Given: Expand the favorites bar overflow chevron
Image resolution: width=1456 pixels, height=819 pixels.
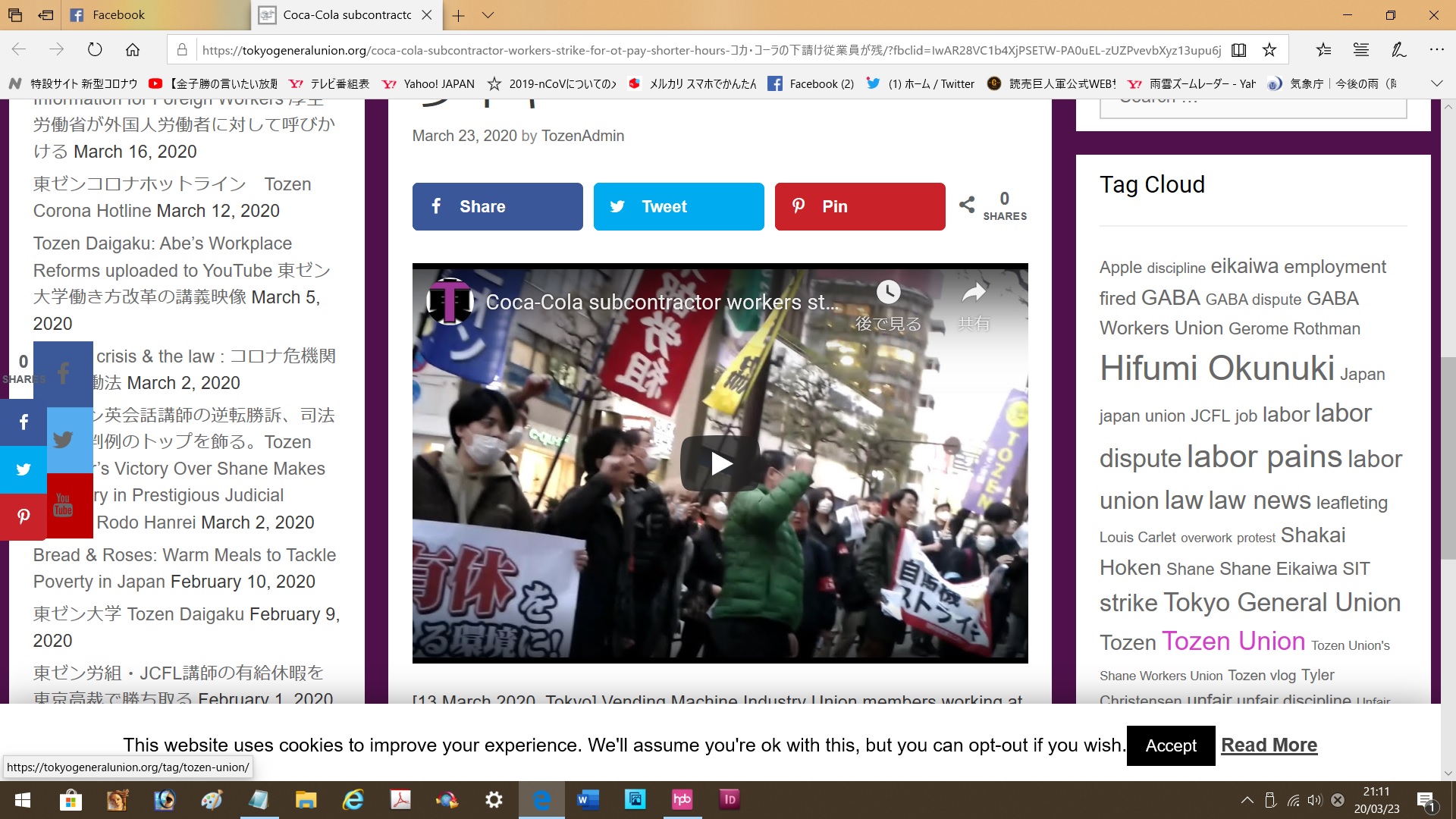Looking at the screenshot, I should coord(1436,83).
